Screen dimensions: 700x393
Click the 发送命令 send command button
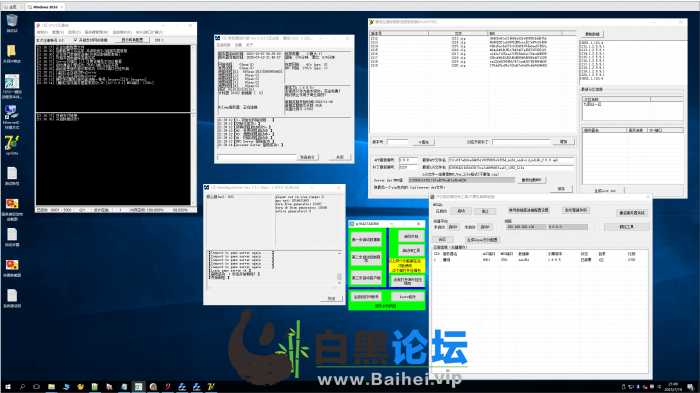coord(307,157)
